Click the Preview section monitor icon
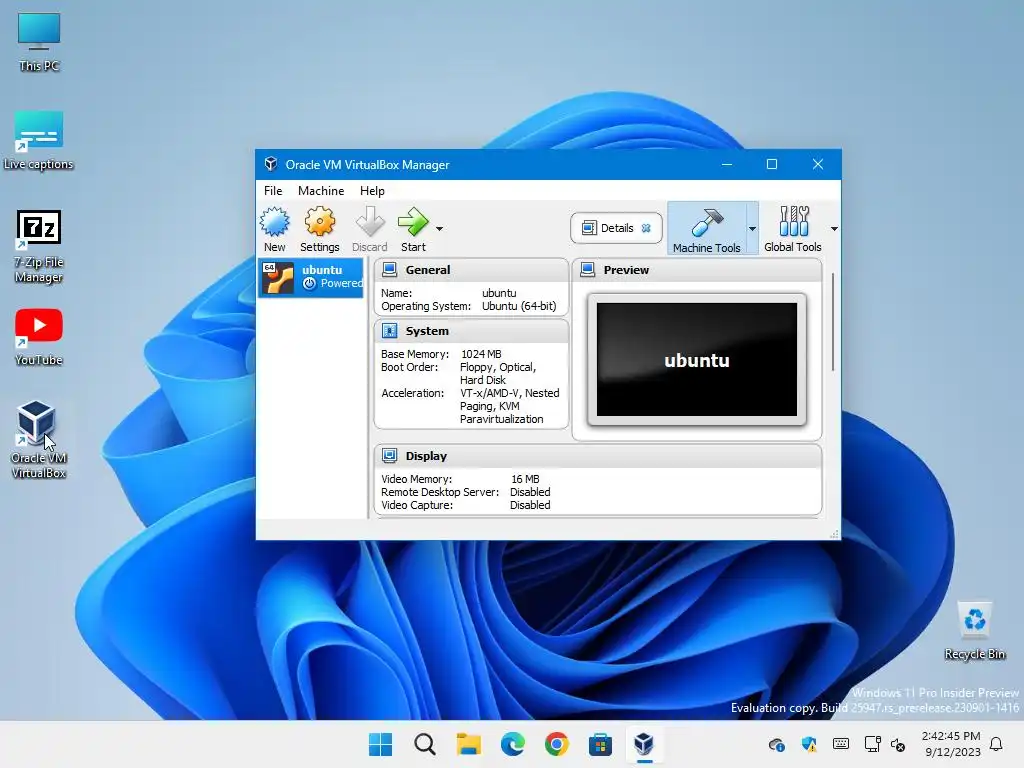 pos(588,269)
